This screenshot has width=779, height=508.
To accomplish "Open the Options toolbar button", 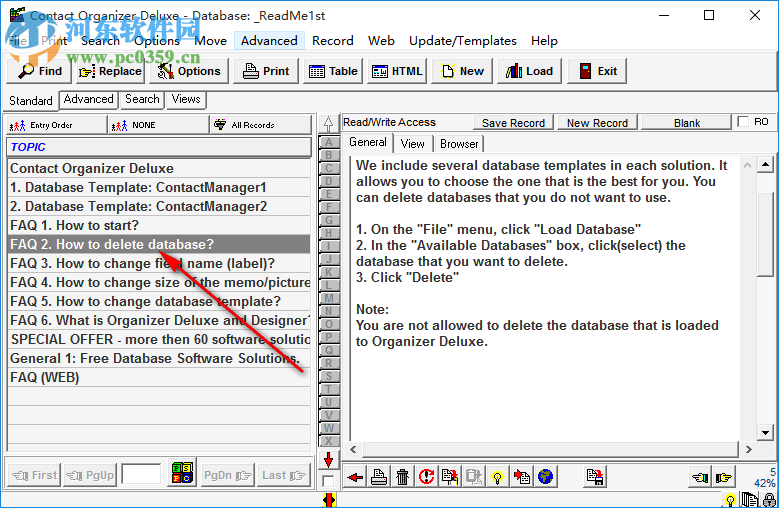I will click(189, 71).
